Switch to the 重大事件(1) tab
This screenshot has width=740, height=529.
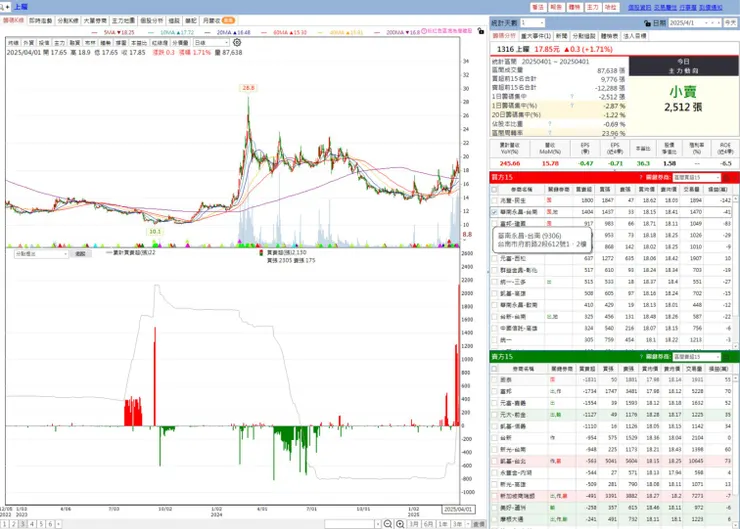pyautogui.click(x=536, y=36)
